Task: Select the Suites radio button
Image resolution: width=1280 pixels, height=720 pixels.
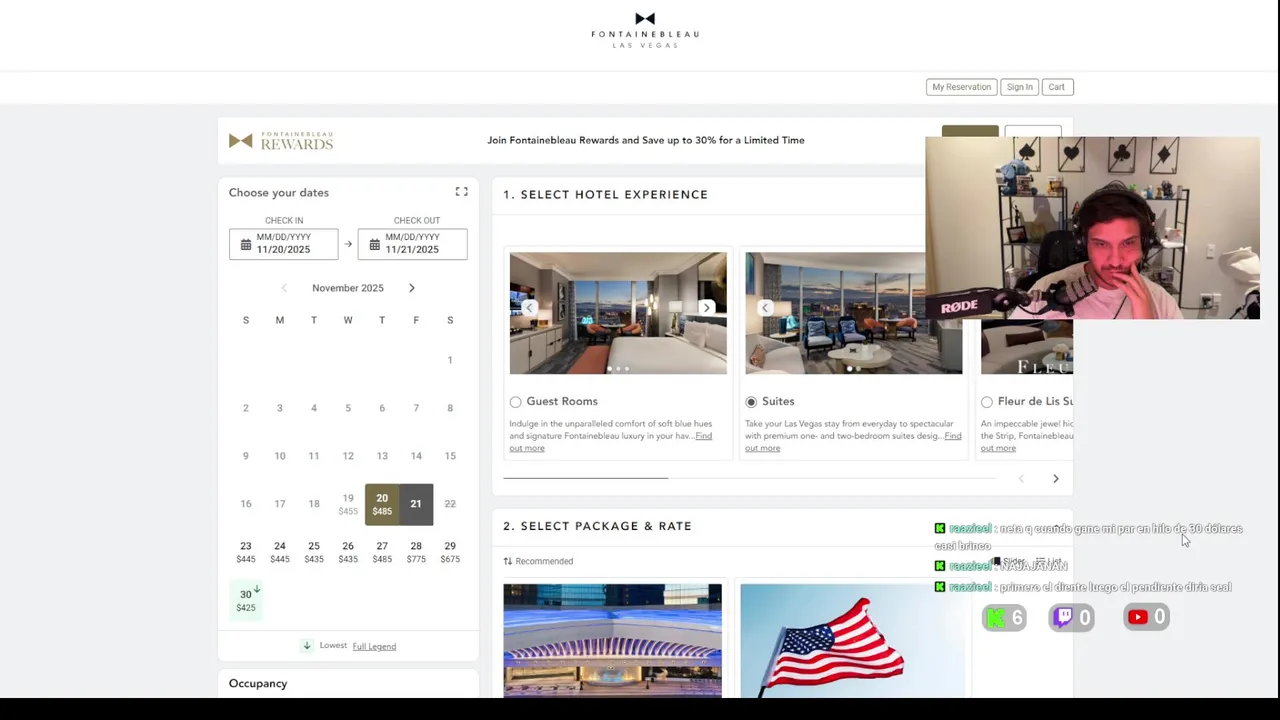Action: coord(751,402)
